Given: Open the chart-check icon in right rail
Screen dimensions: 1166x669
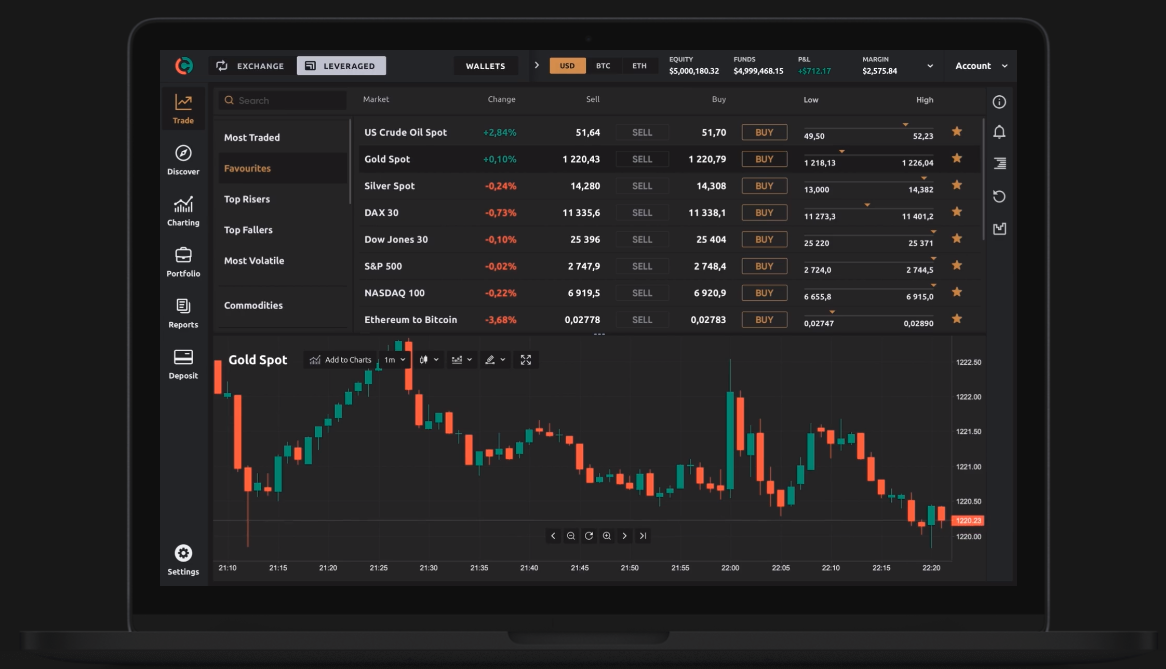Looking at the screenshot, I should [x=999, y=229].
